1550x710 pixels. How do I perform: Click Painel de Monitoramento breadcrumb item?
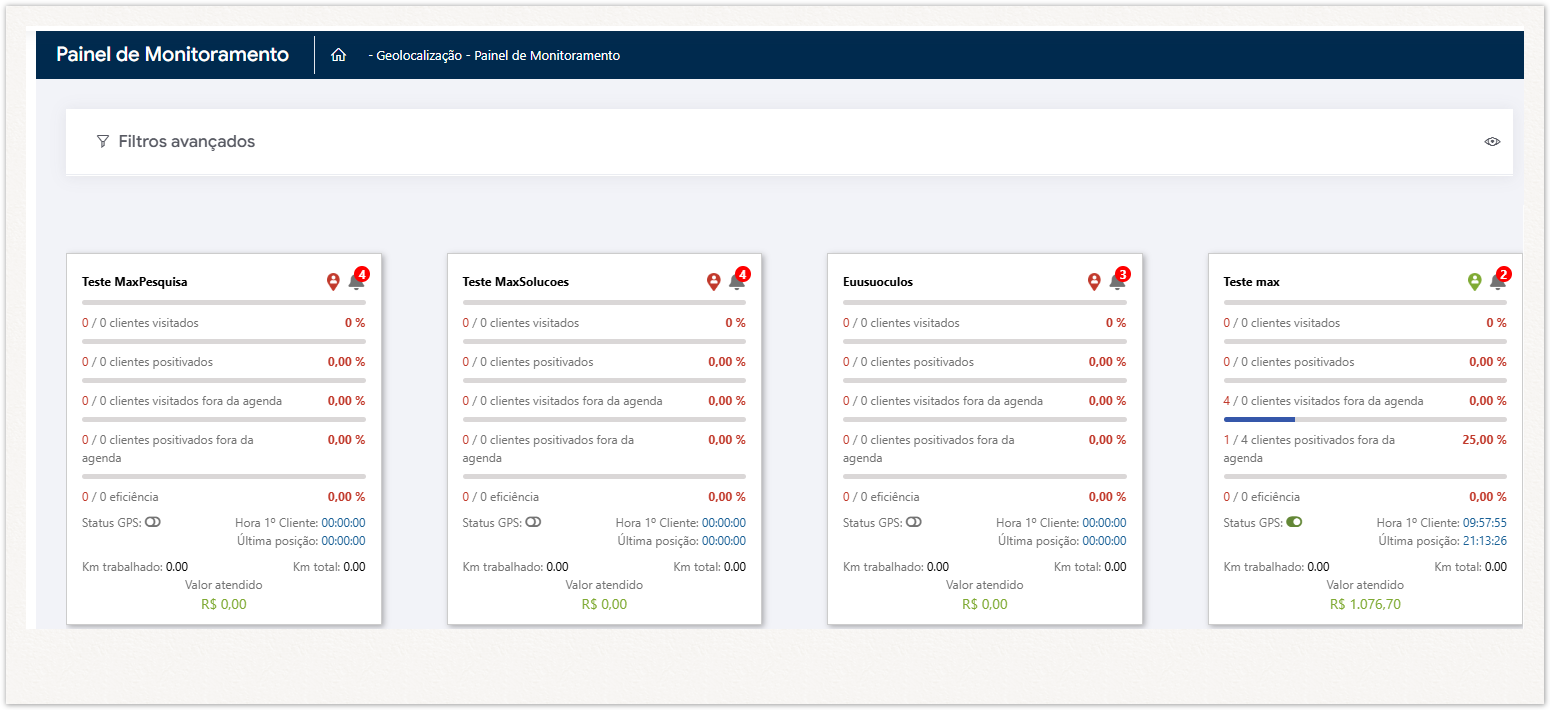tap(547, 56)
